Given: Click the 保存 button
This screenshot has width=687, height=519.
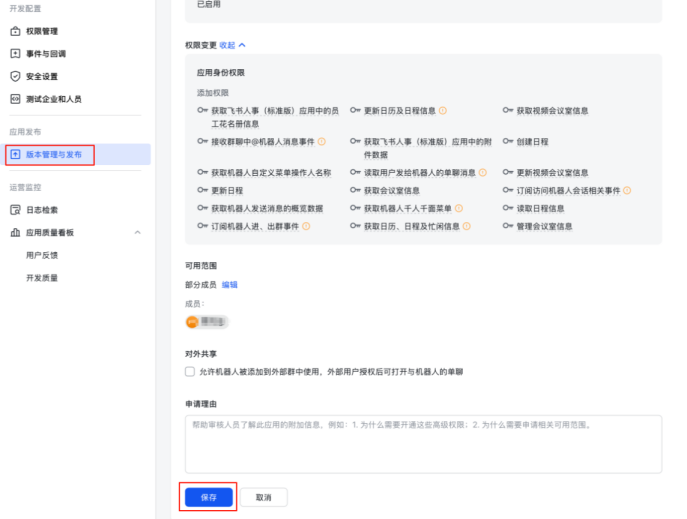Looking at the screenshot, I should [x=208, y=497].
